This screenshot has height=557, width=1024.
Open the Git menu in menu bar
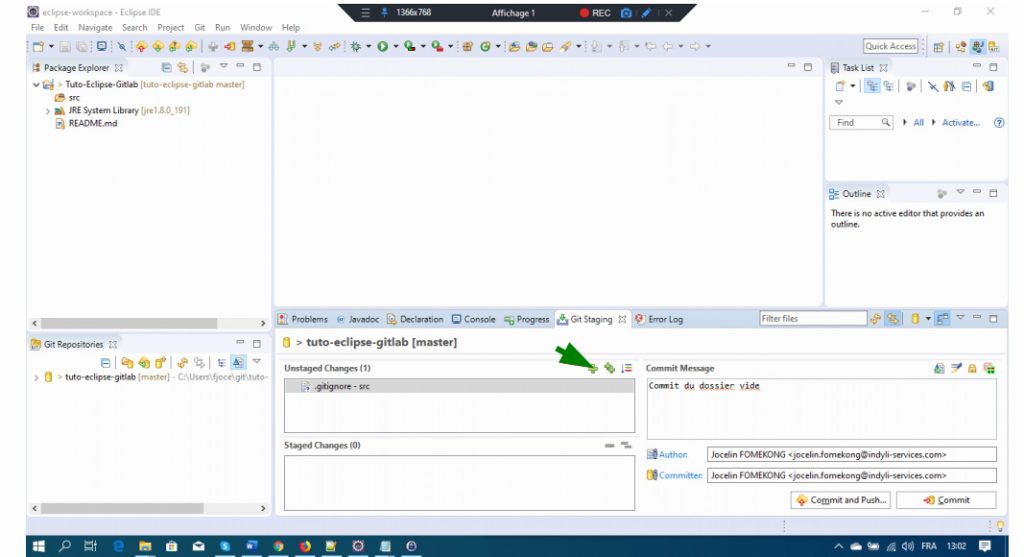coord(200,27)
